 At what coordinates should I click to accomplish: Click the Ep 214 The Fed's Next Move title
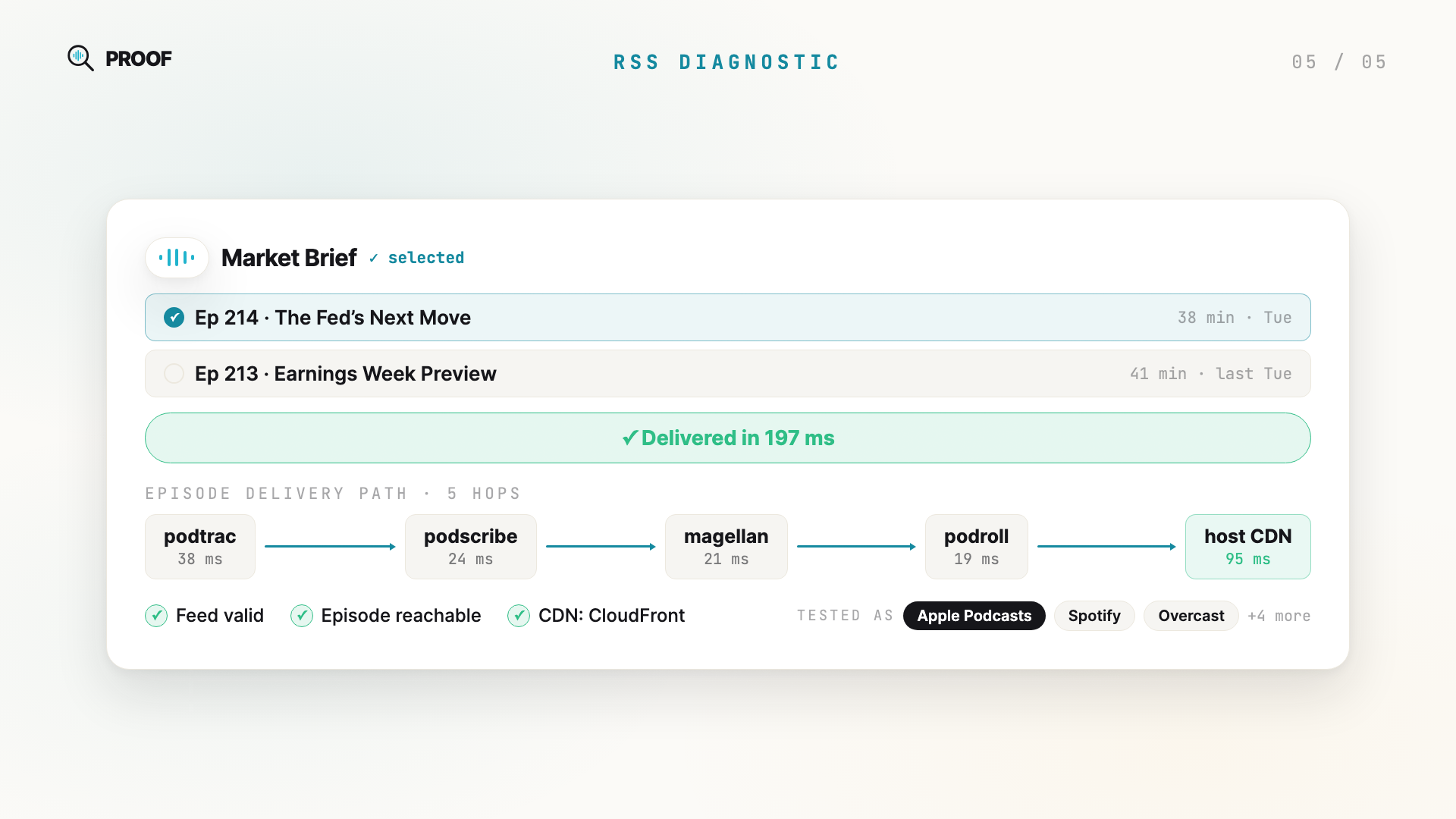point(333,318)
